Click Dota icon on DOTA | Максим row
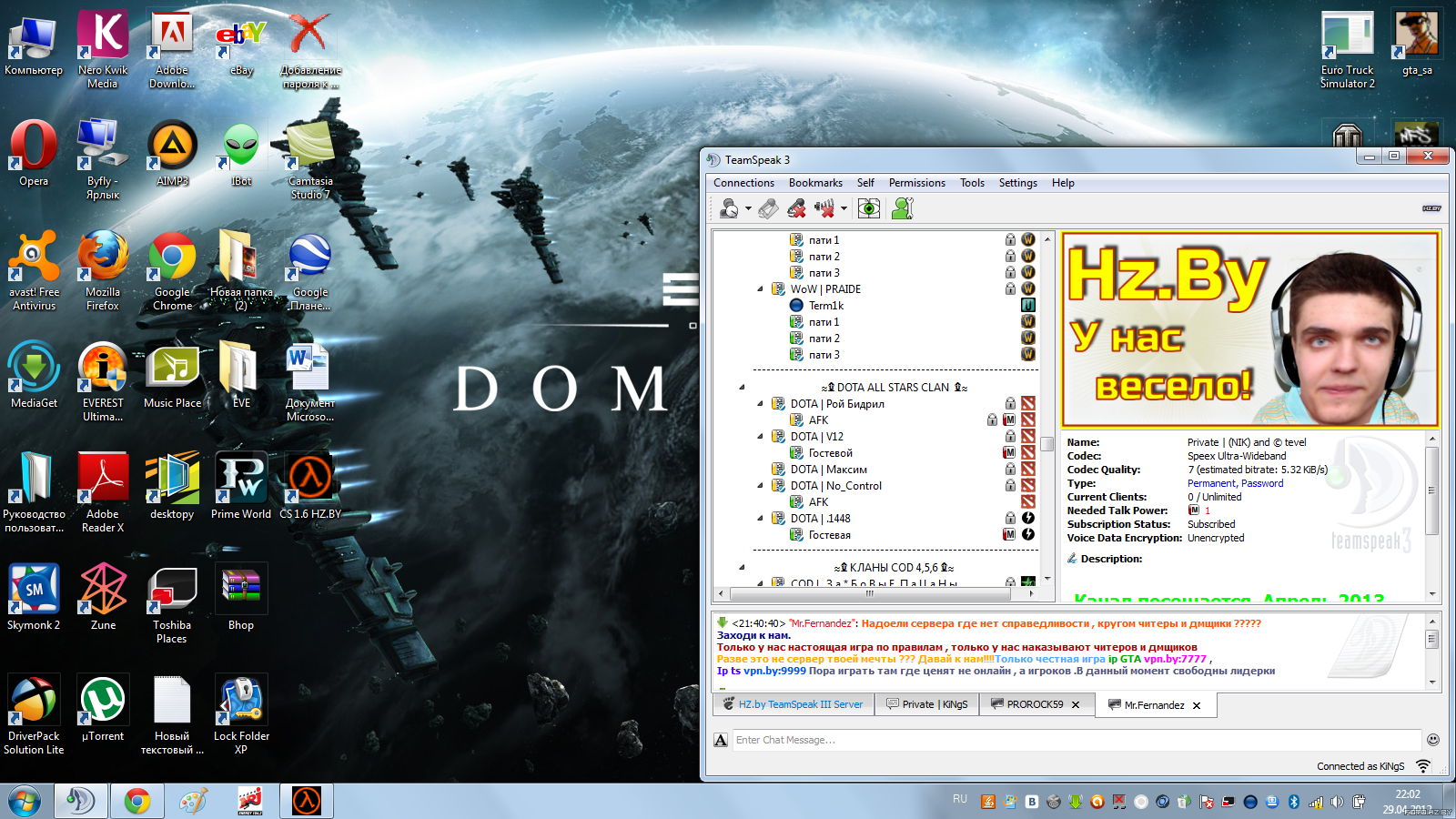1456x819 pixels. point(1028,470)
